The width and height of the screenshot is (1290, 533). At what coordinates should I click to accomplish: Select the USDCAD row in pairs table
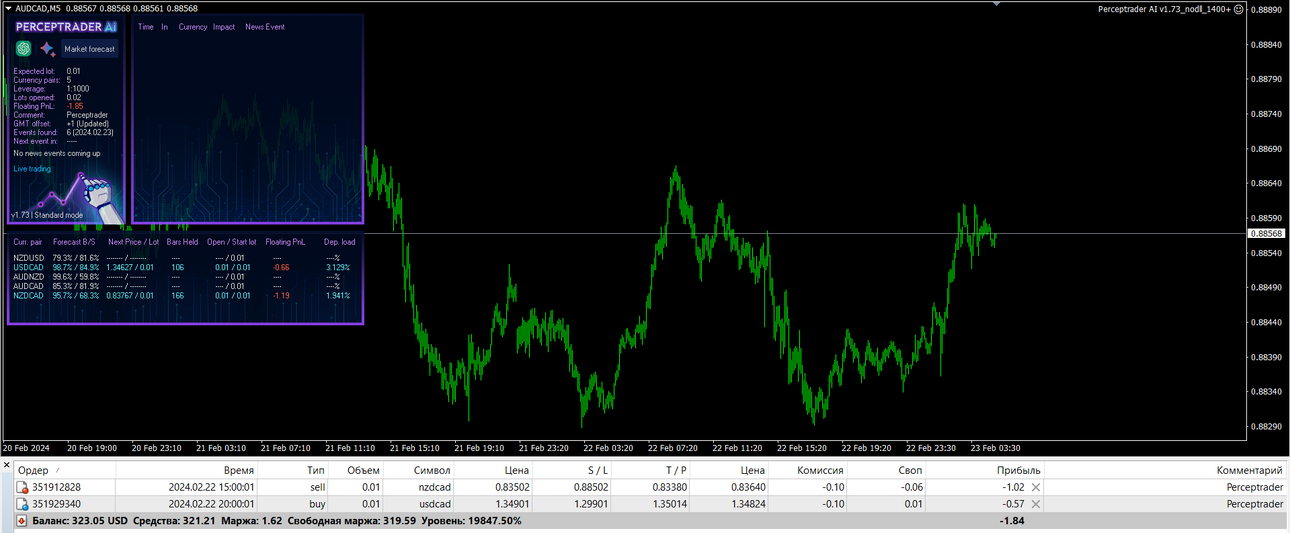pyautogui.click(x=184, y=267)
